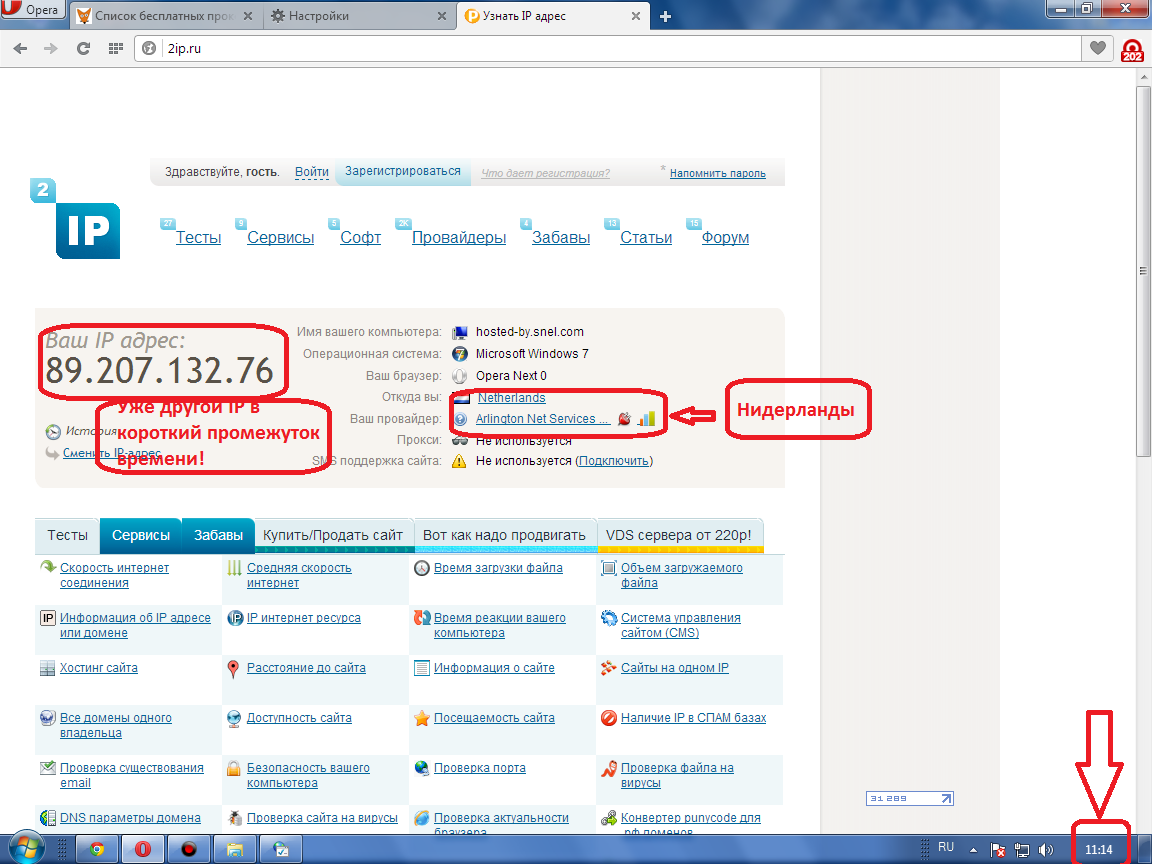Open file explorer folder in taskbar
The image size is (1152, 864).
tap(234, 850)
